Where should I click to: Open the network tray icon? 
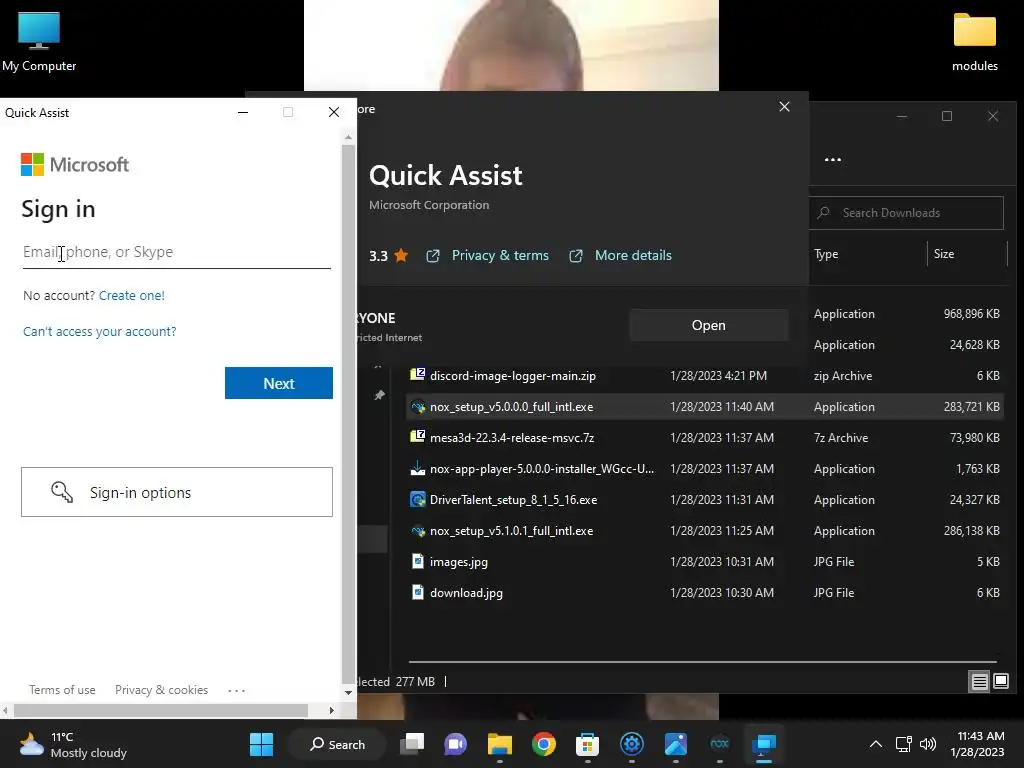[903, 744]
